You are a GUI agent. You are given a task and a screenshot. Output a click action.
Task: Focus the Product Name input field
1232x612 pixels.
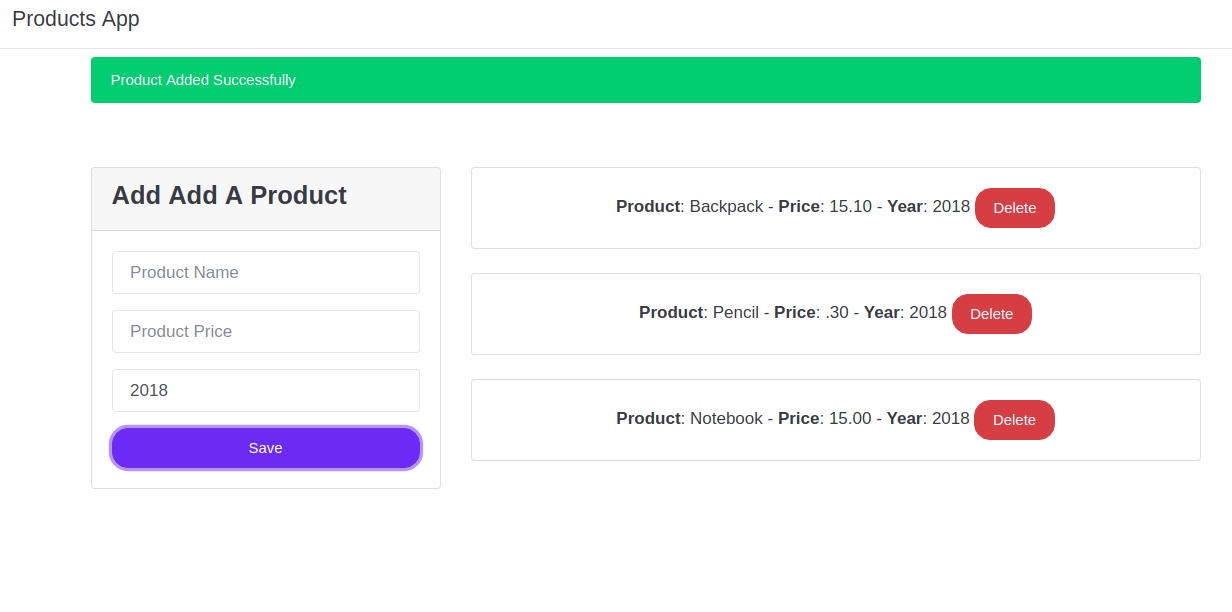point(266,272)
